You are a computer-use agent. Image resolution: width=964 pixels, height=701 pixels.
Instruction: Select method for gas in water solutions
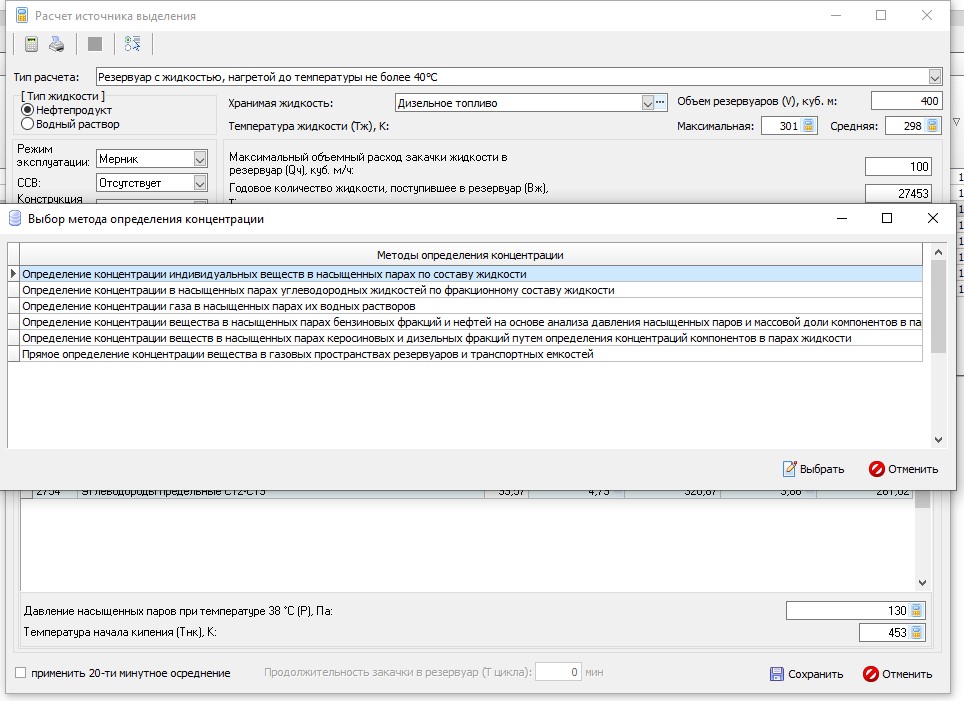click(218, 306)
